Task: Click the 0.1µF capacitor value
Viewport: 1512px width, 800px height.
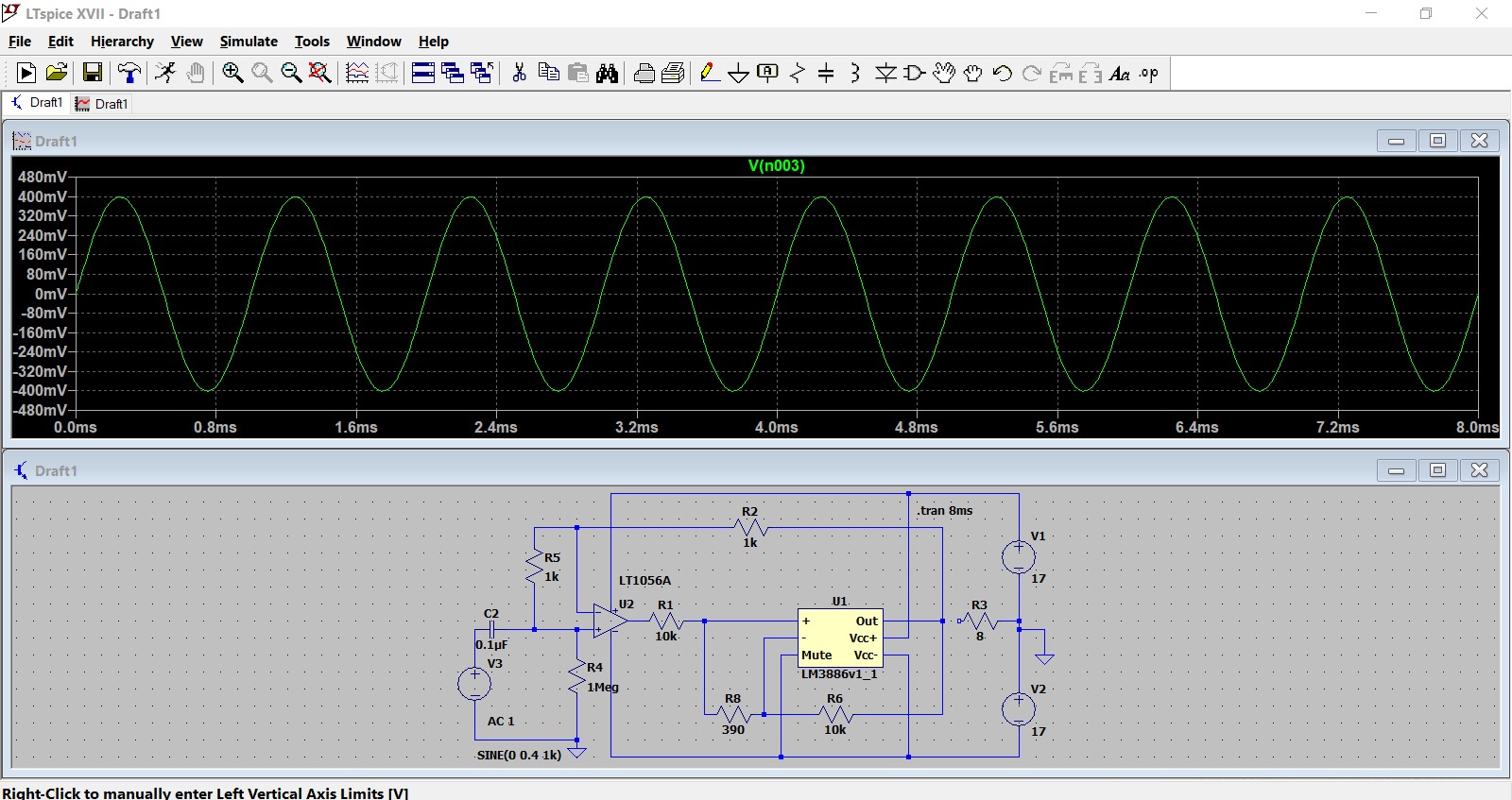Action: 491,644
